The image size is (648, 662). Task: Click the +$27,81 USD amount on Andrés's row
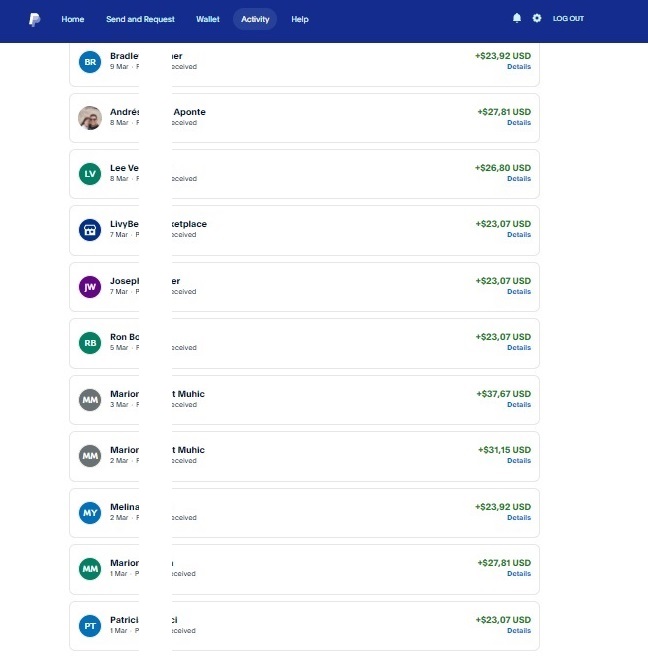click(504, 112)
